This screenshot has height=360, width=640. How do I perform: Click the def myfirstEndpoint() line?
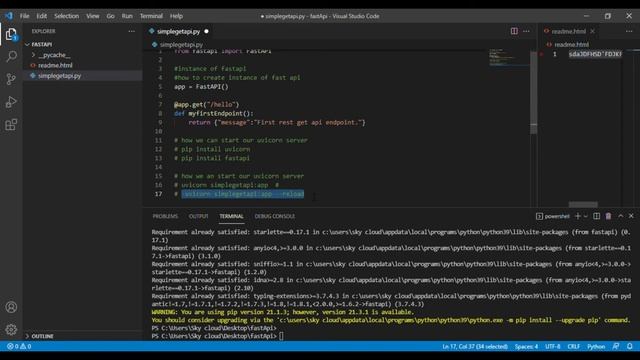pos(213,113)
